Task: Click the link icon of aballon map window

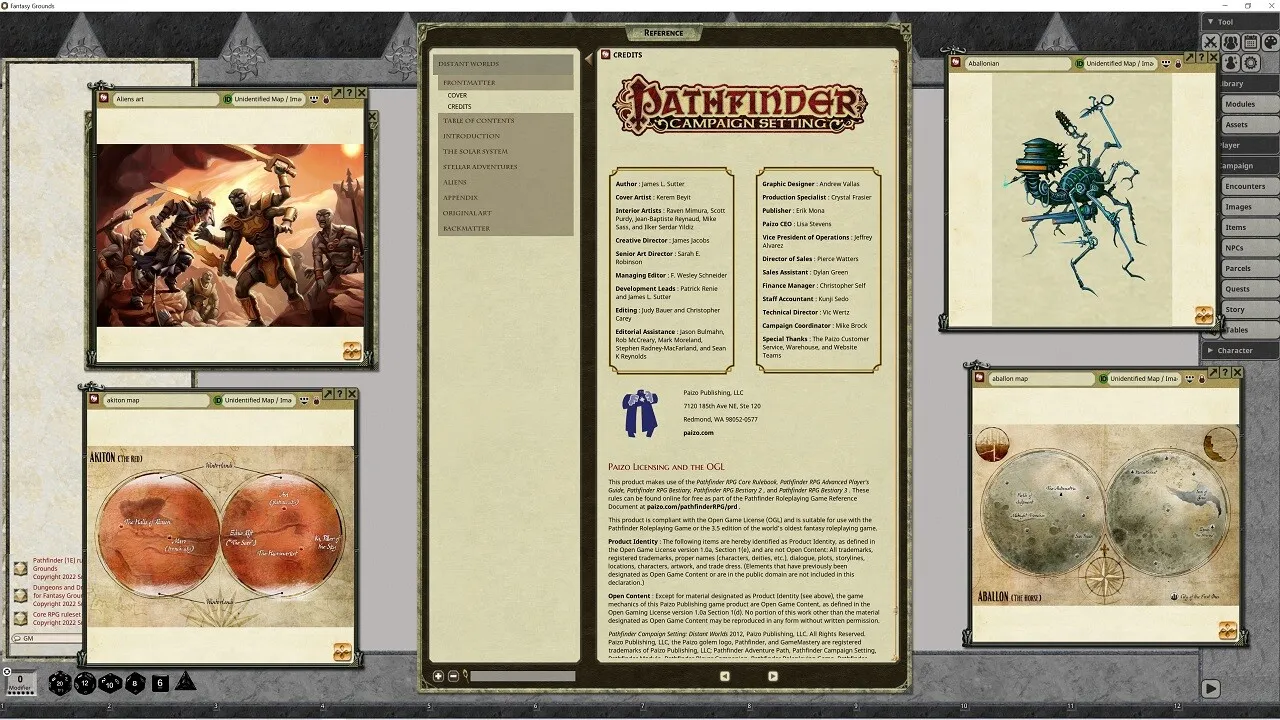Action: point(981,379)
